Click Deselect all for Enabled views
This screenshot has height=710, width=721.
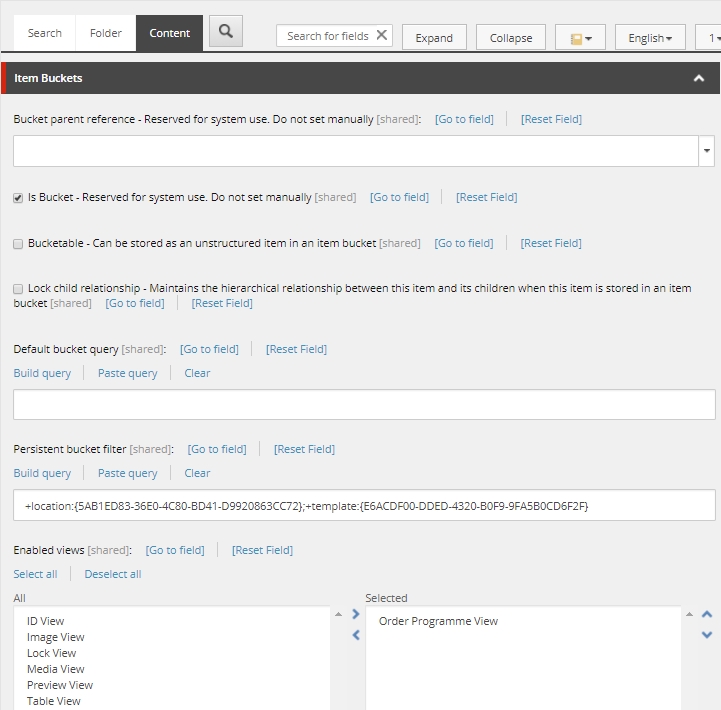113,574
